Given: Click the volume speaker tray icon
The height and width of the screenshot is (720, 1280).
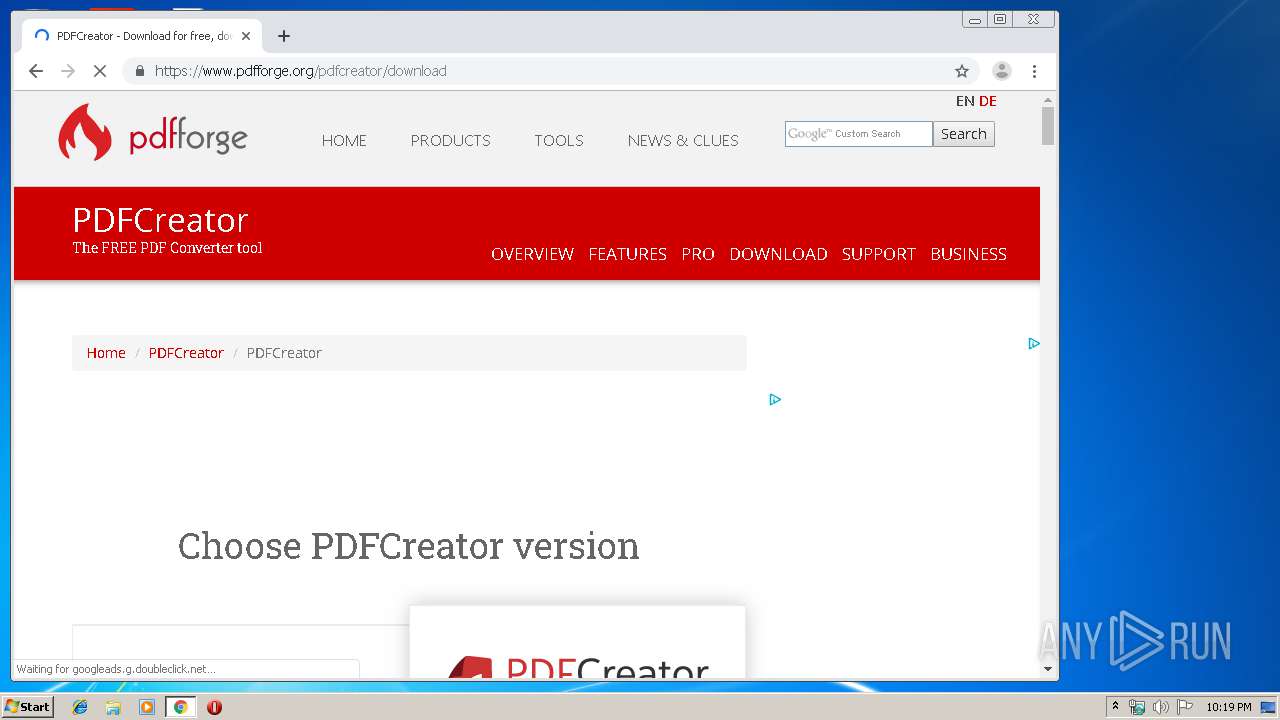Looking at the screenshot, I should (x=1160, y=707).
